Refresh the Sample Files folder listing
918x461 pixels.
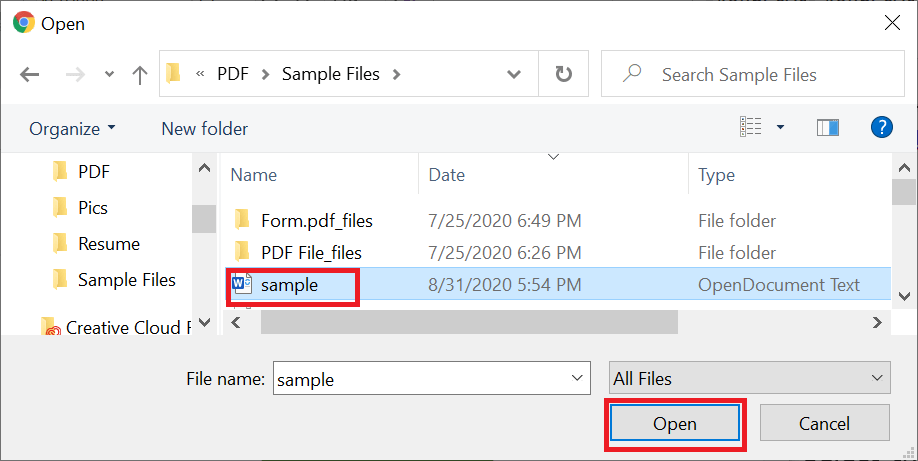(563, 74)
